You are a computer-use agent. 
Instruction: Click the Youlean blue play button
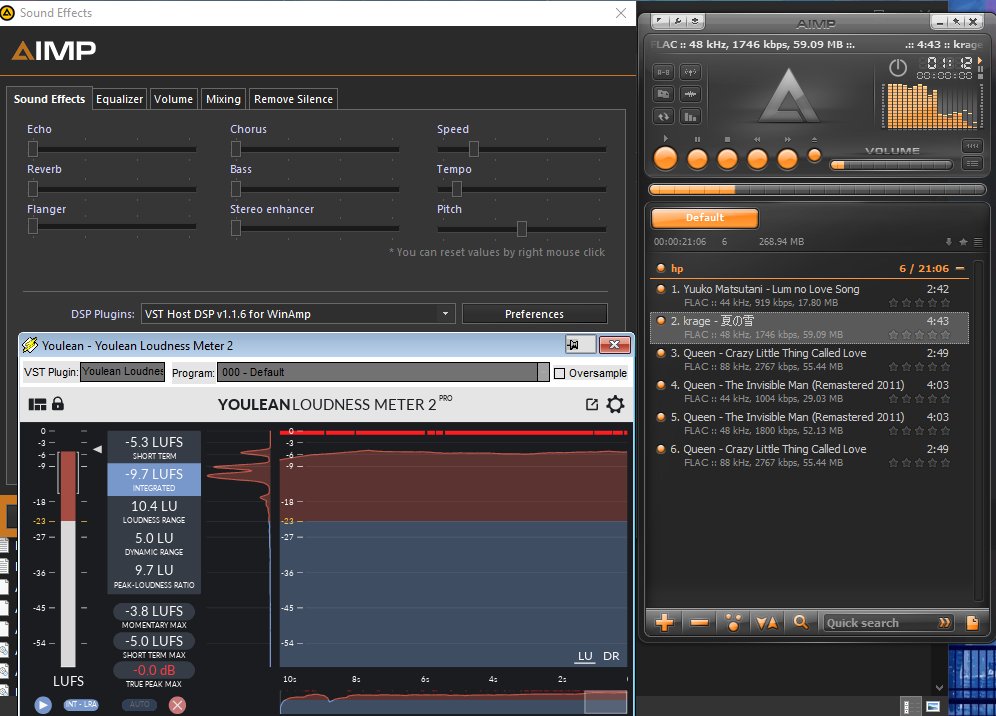click(x=43, y=705)
